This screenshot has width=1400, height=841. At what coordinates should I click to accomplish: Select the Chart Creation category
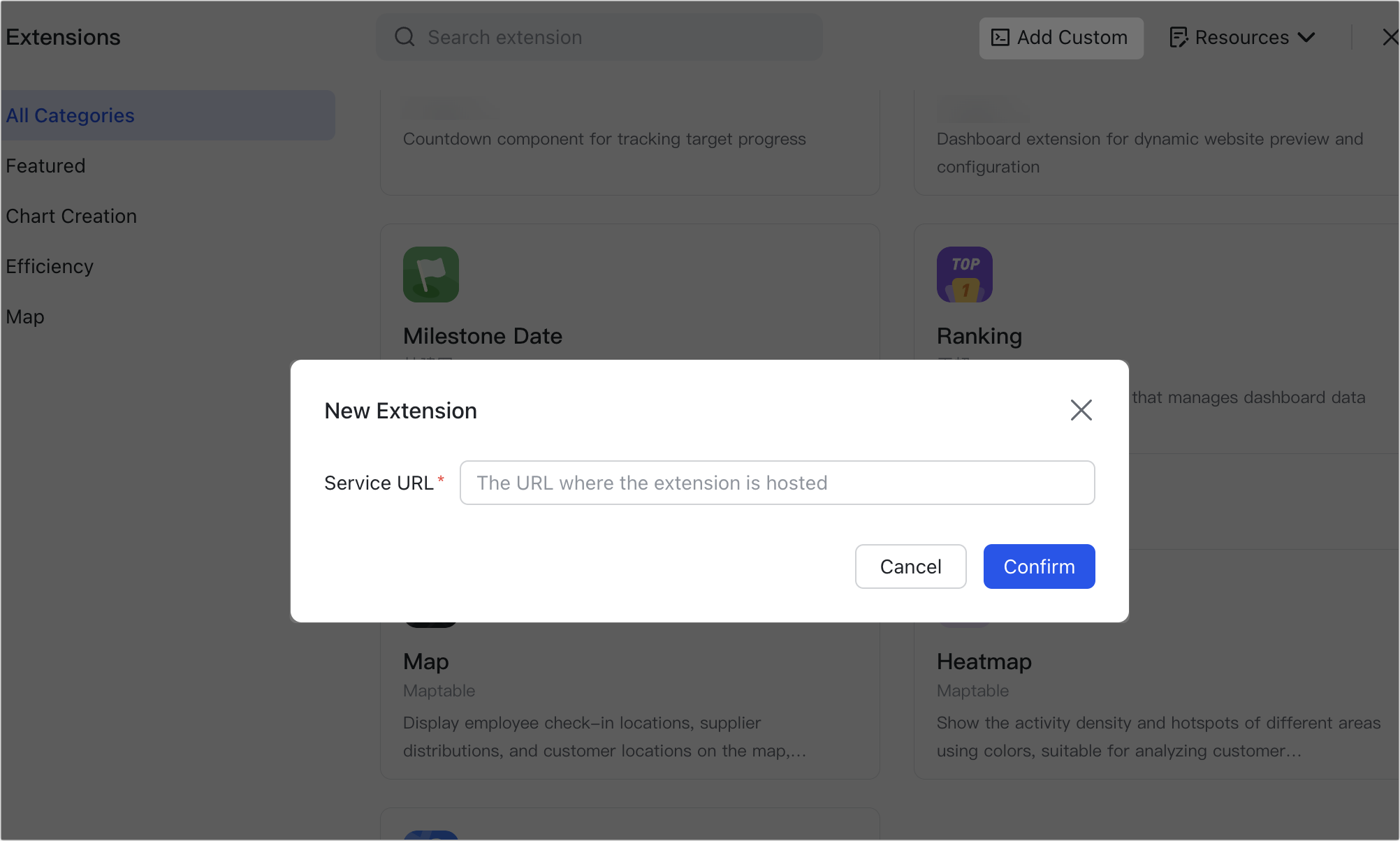(x=71, y=216)
